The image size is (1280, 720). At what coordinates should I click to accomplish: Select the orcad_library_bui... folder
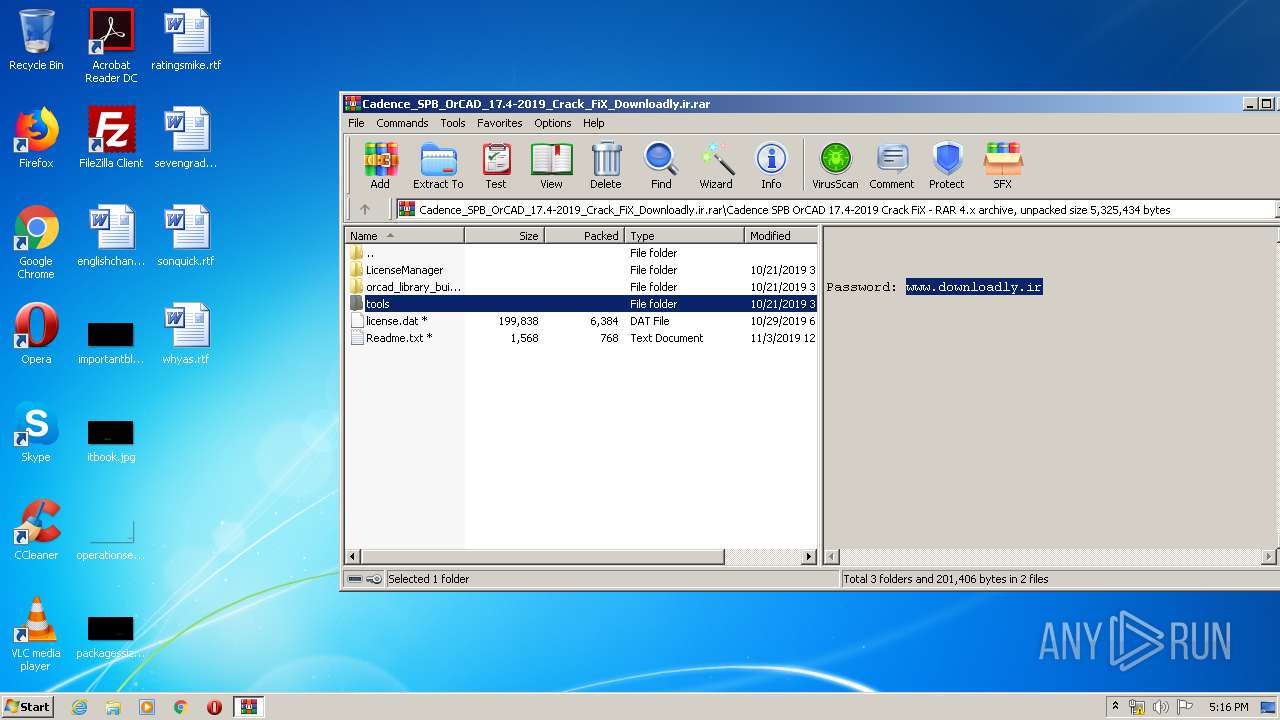click(581, 287)
